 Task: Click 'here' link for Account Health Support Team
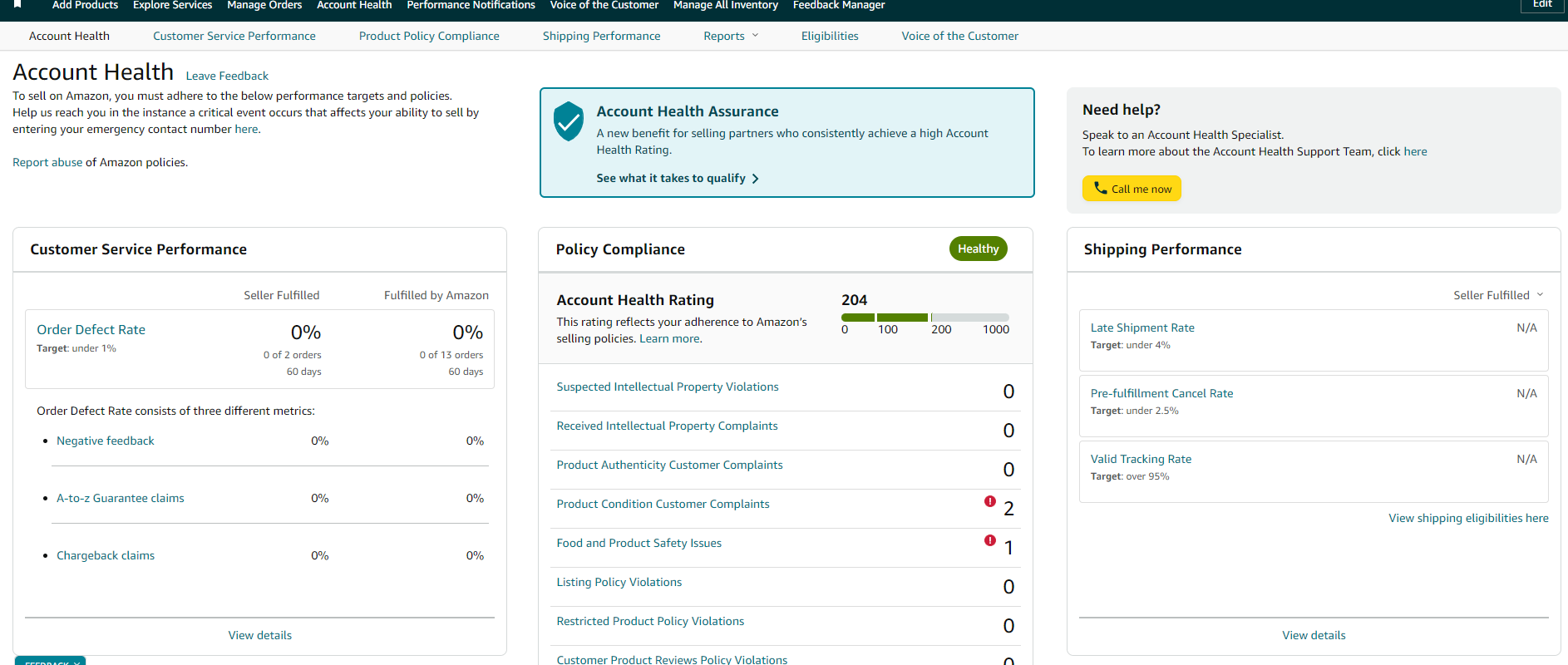click(x=1415, y=151)
